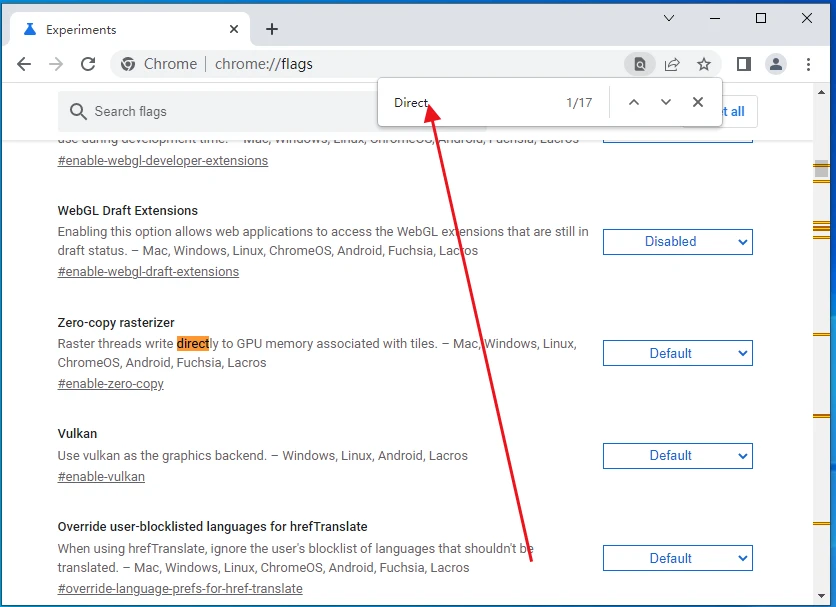Open the #enable-vulkan anchor link
This screenshot has height=607, width=836.
(101, 477)
